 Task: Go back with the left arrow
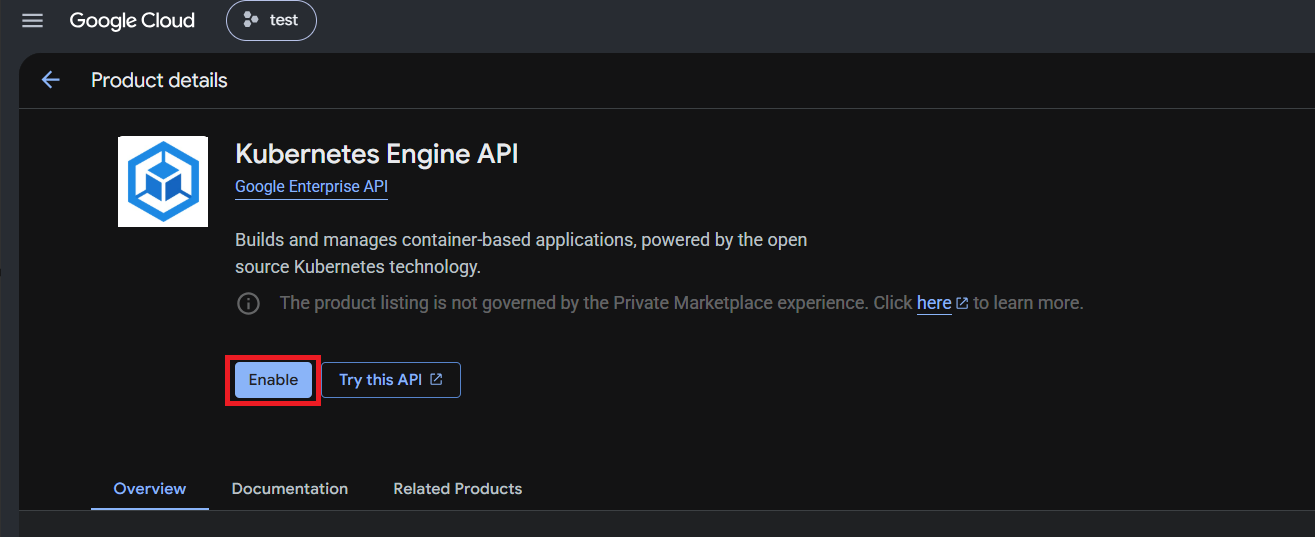[50, 80]
